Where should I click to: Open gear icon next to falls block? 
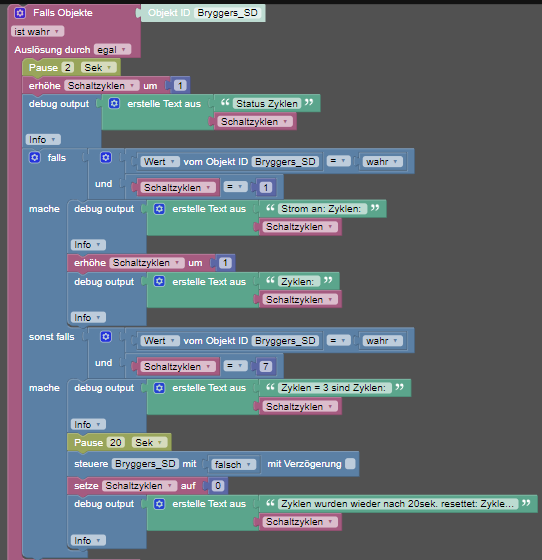click(x=35, y=158)
